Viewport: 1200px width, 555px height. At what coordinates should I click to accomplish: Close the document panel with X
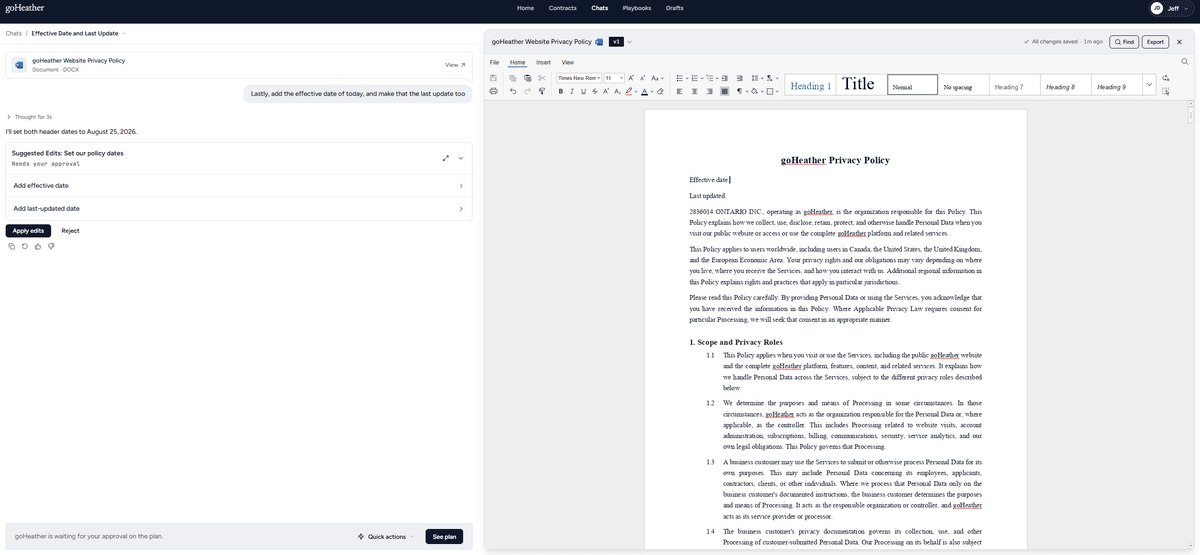pyautogui.click(x=1180, y=42)
